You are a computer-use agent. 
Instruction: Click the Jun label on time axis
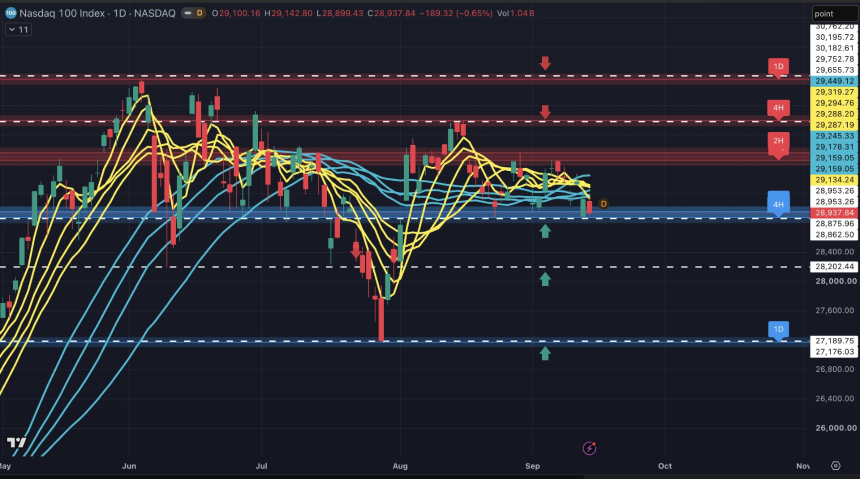(129, 466)
